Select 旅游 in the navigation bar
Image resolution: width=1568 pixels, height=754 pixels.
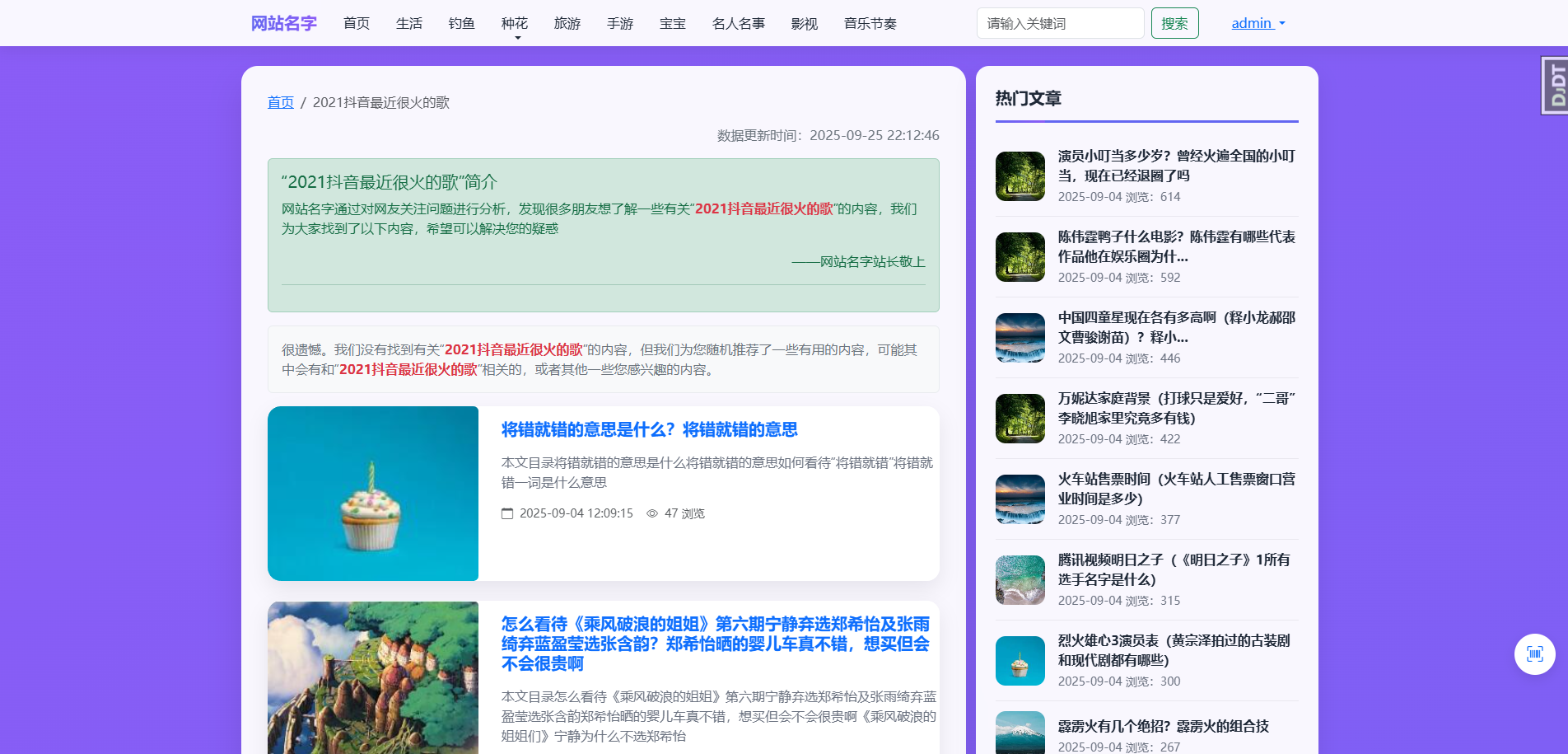567,23
